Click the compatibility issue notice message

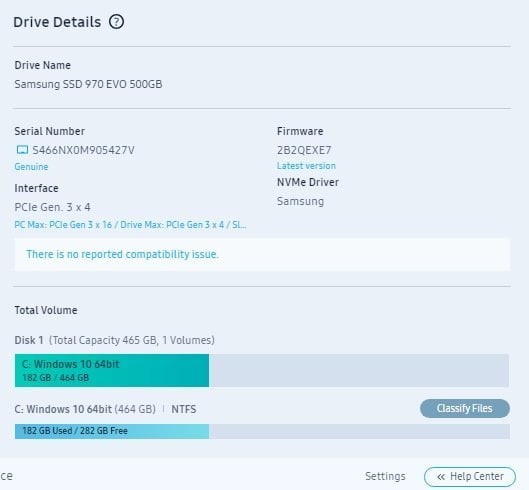coord(122,254)
